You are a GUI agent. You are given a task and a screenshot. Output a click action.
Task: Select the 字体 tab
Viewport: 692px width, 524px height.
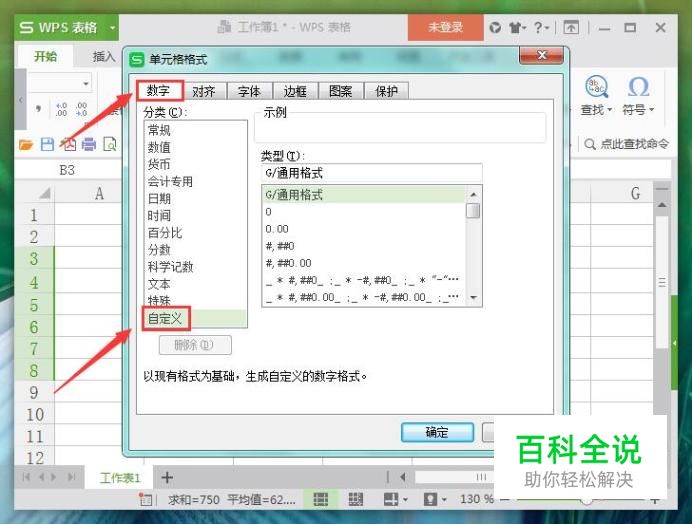click(249, 91)
